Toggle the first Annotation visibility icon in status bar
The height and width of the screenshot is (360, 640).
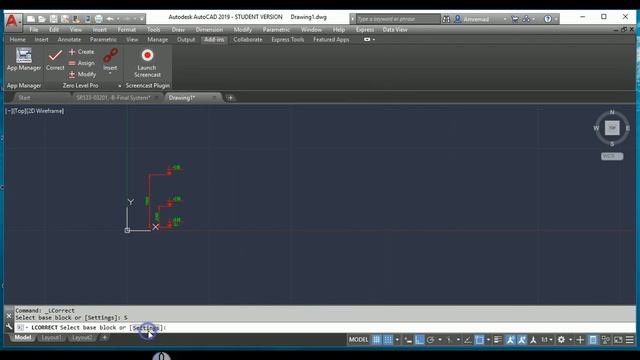coord(510,340)
